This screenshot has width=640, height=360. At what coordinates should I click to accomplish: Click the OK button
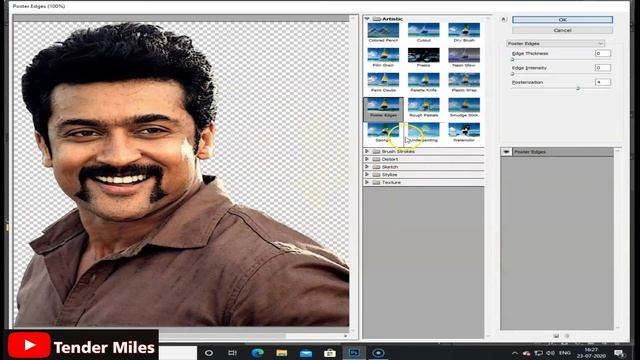(x=562, y=20)
